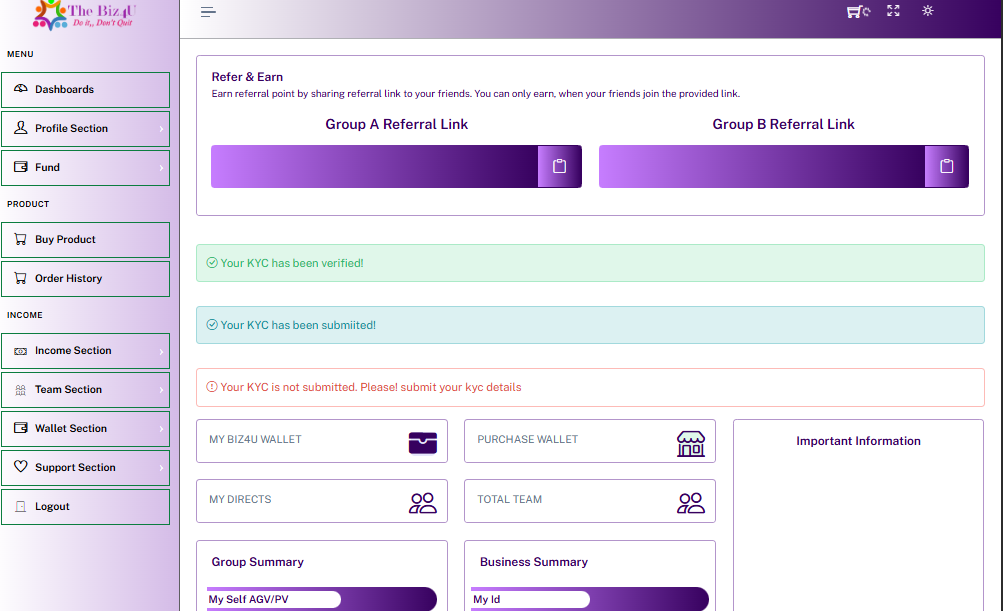Image resolution: width=1003 pixels, height=611 pixels.
Task: Click The Biz4U logo
Action: [x=85, y=14]
